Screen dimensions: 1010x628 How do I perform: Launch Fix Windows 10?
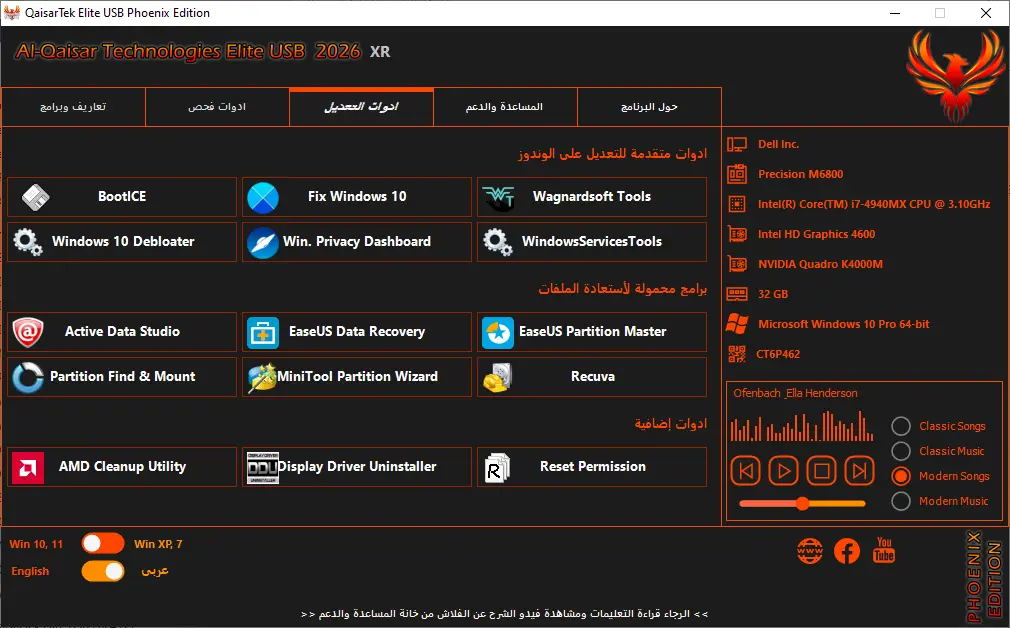pos(357,197)
